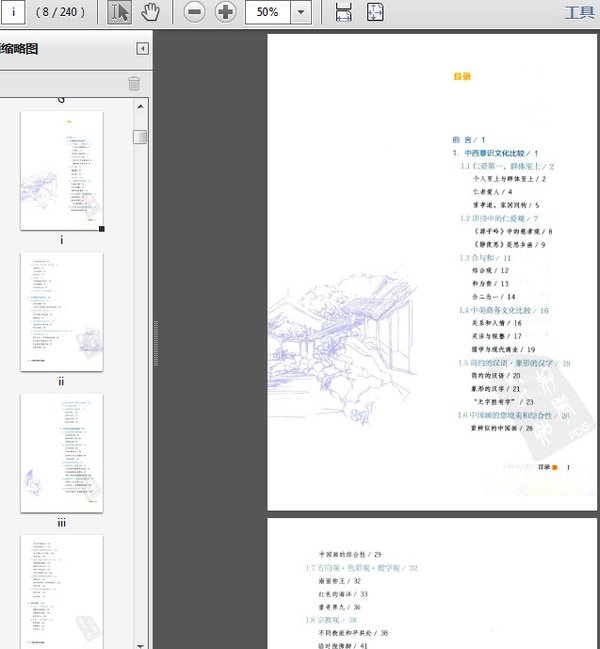Switch to fit one full page view

pos(375,12)
